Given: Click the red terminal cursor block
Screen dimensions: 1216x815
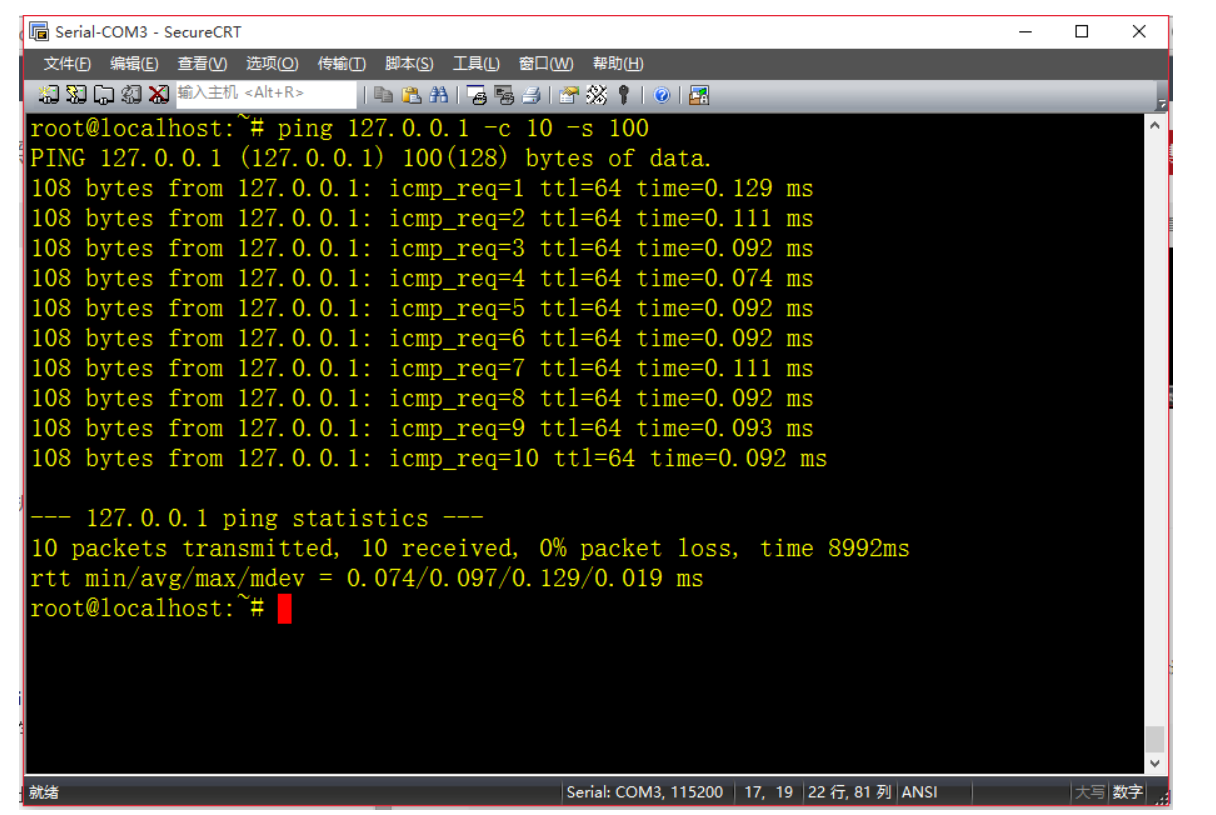Looking at the screenshot, I should tap(284, 608).
